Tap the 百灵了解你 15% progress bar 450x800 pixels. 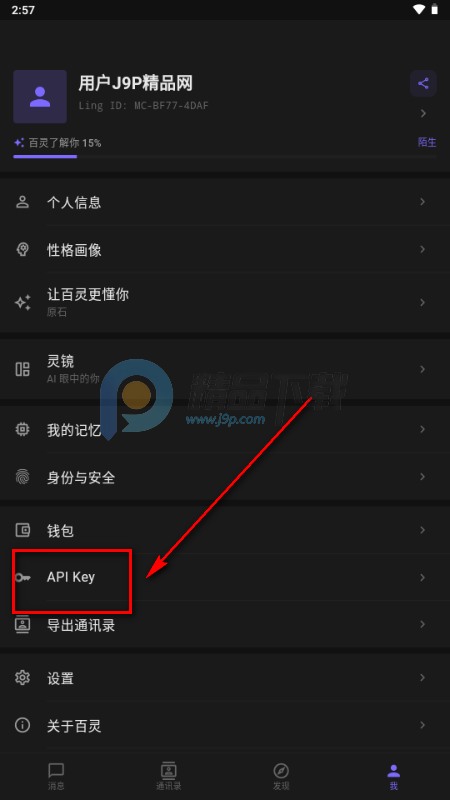pyautogui.click(x=224, y=157)
